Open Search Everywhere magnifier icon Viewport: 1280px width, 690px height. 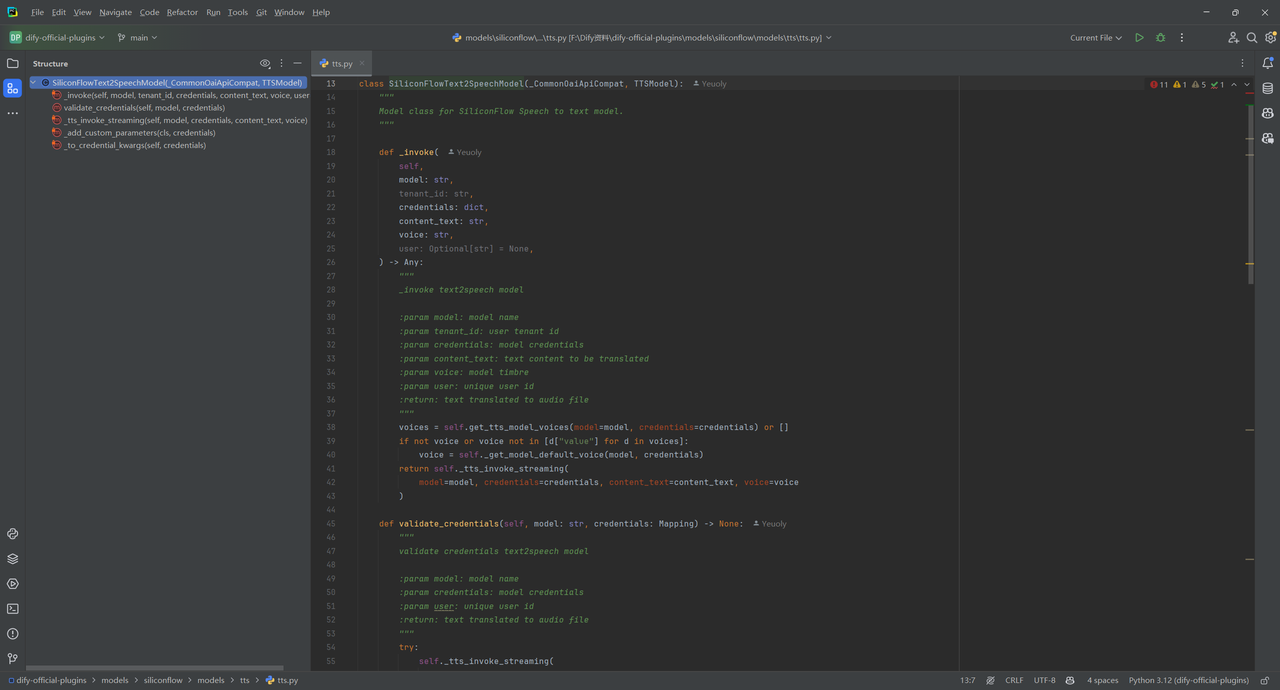[1252, 38]
